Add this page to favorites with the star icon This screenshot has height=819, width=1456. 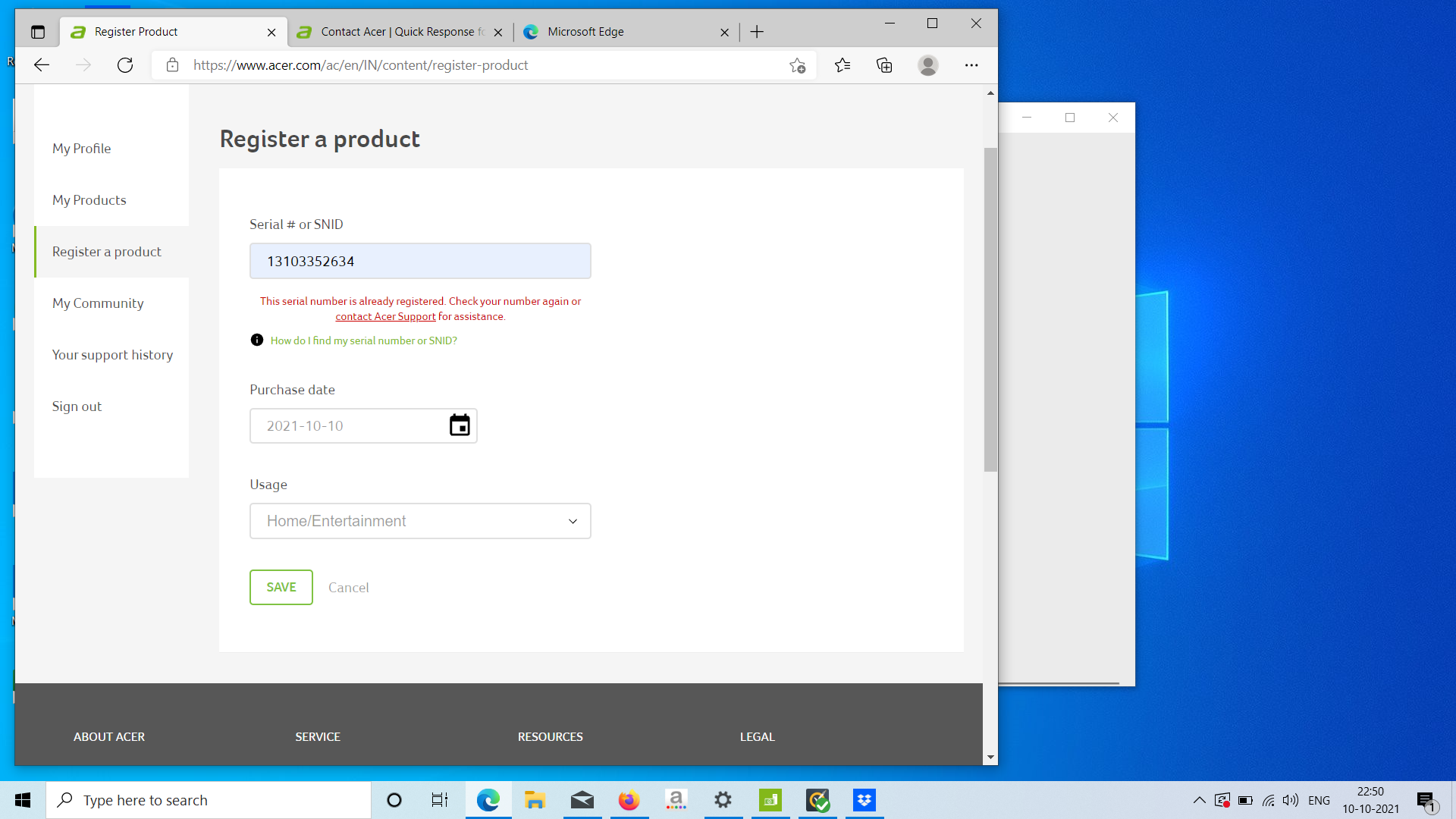797,65
